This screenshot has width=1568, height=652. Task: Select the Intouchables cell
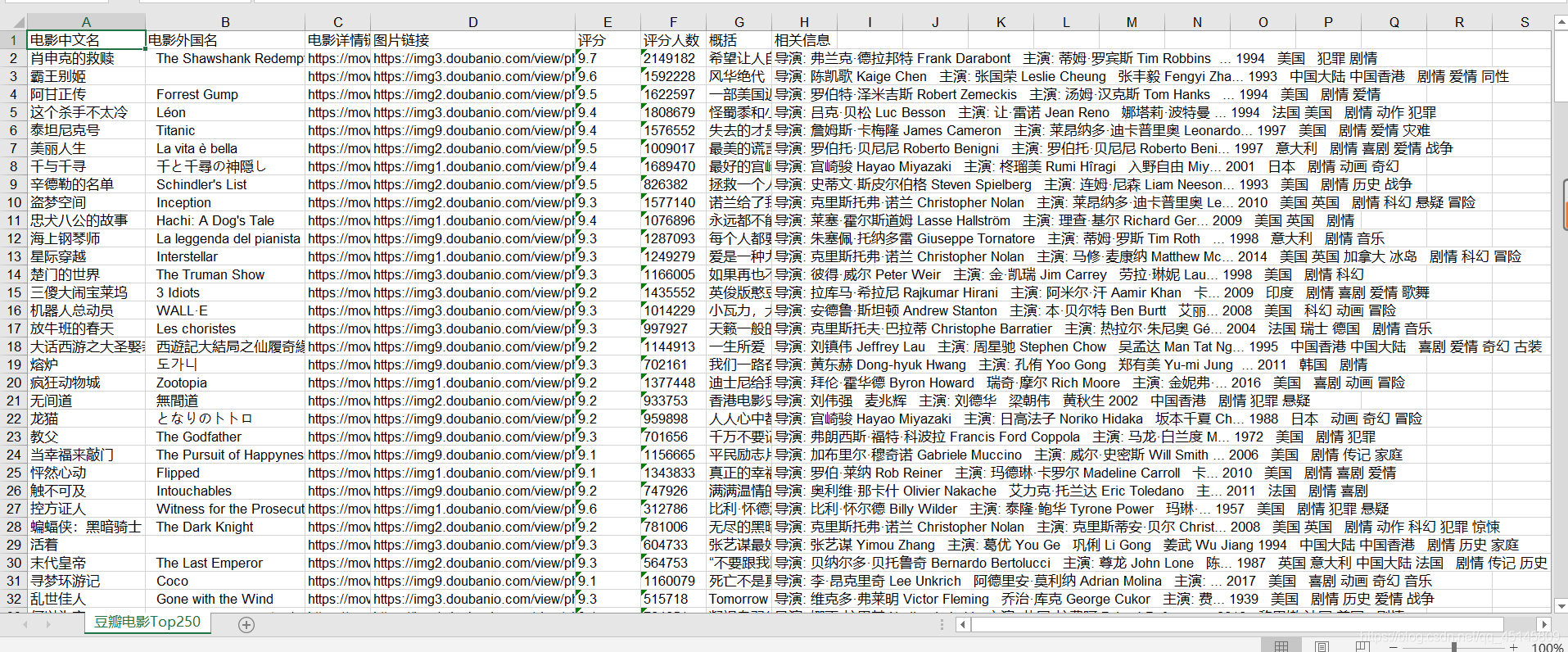click(225, 491)
